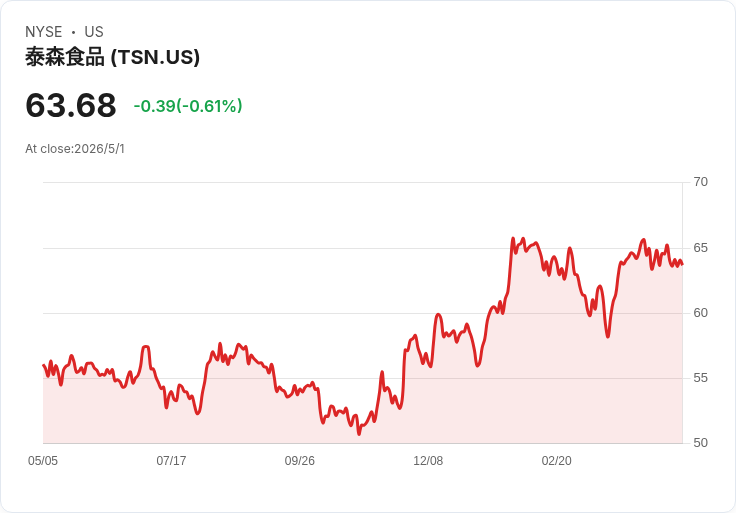Click the end point of the price line

tap(682, 264)
